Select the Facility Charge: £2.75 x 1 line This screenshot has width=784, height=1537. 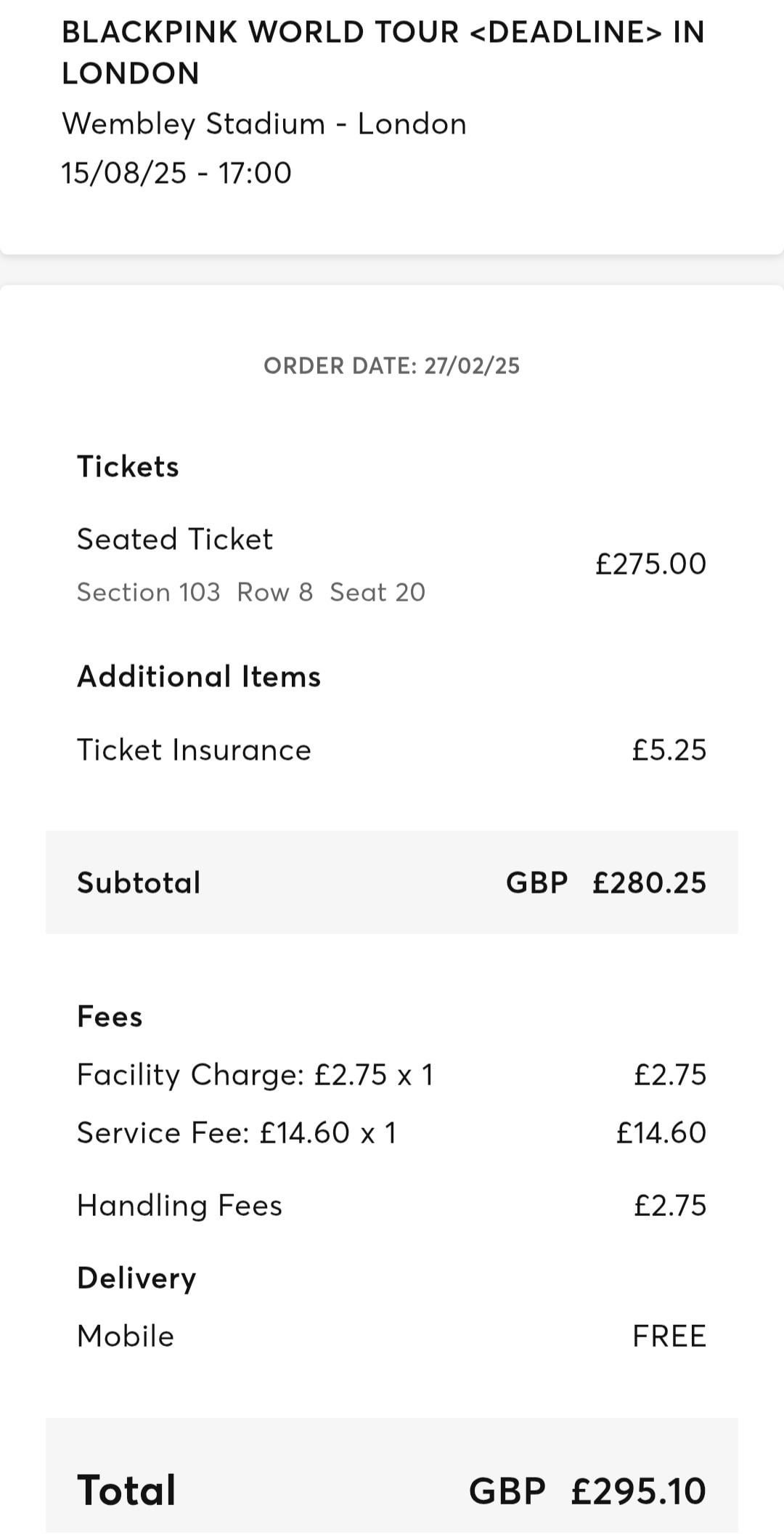pos(255,1074)
